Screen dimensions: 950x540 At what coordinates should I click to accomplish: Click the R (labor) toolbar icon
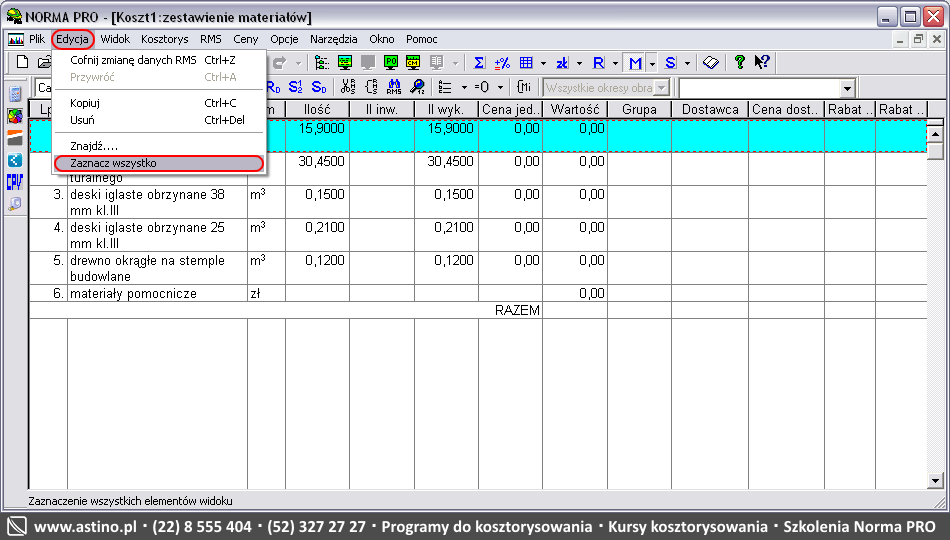pyautogui.click(x=598, y=62)
